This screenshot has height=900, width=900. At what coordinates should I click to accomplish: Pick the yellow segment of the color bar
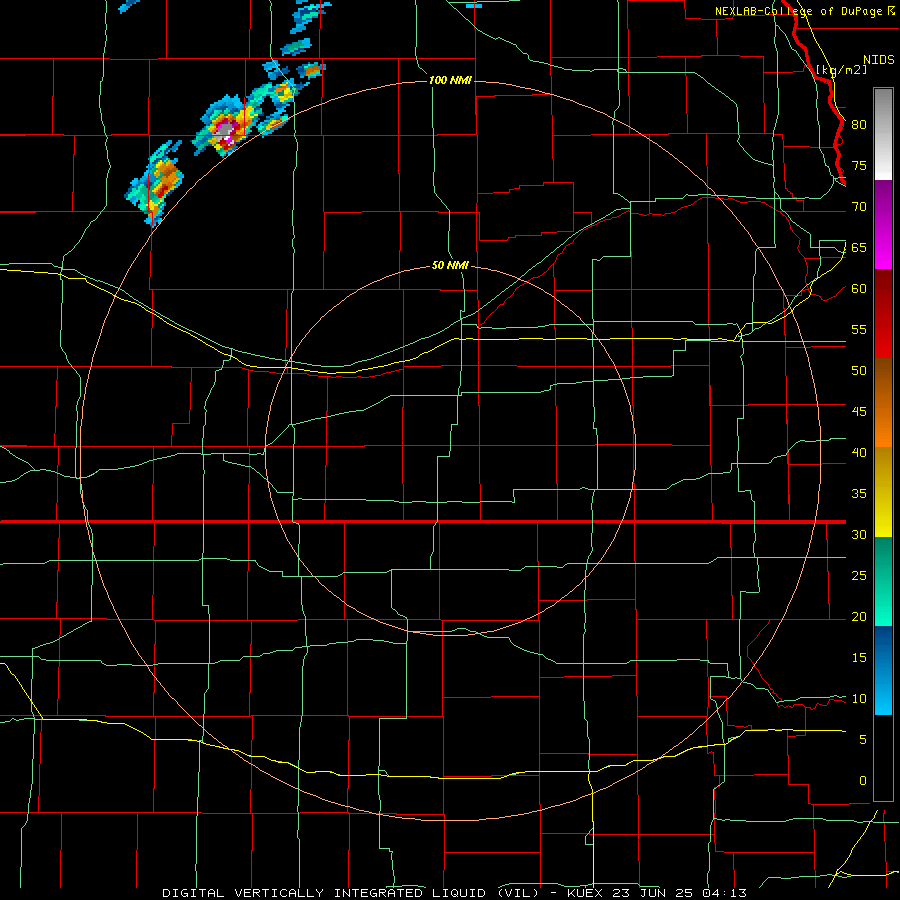(883, 492)
